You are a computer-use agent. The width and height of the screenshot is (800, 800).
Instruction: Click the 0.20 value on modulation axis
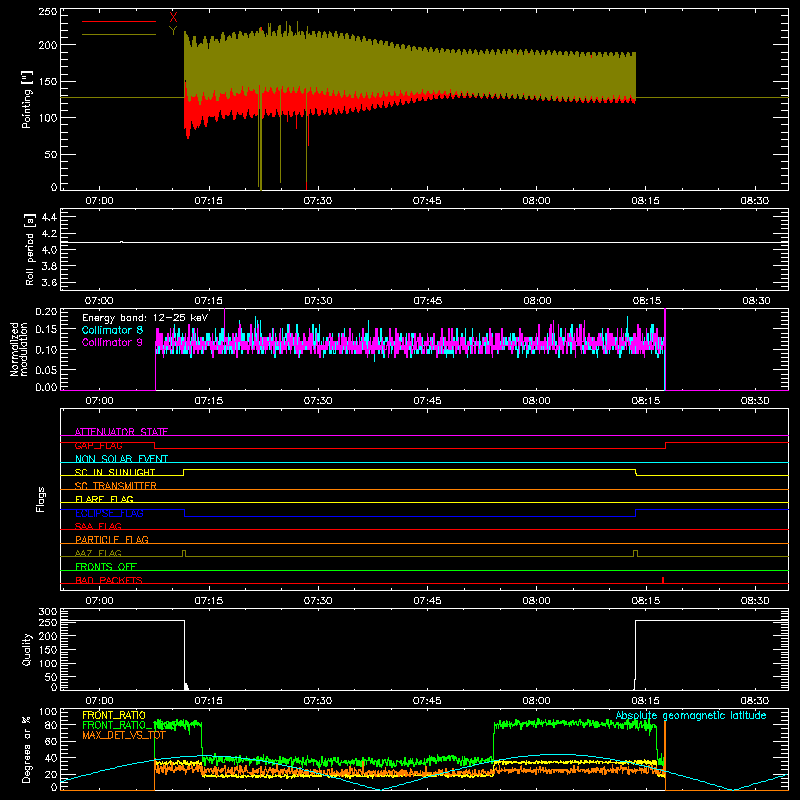(x=46, y=311)
